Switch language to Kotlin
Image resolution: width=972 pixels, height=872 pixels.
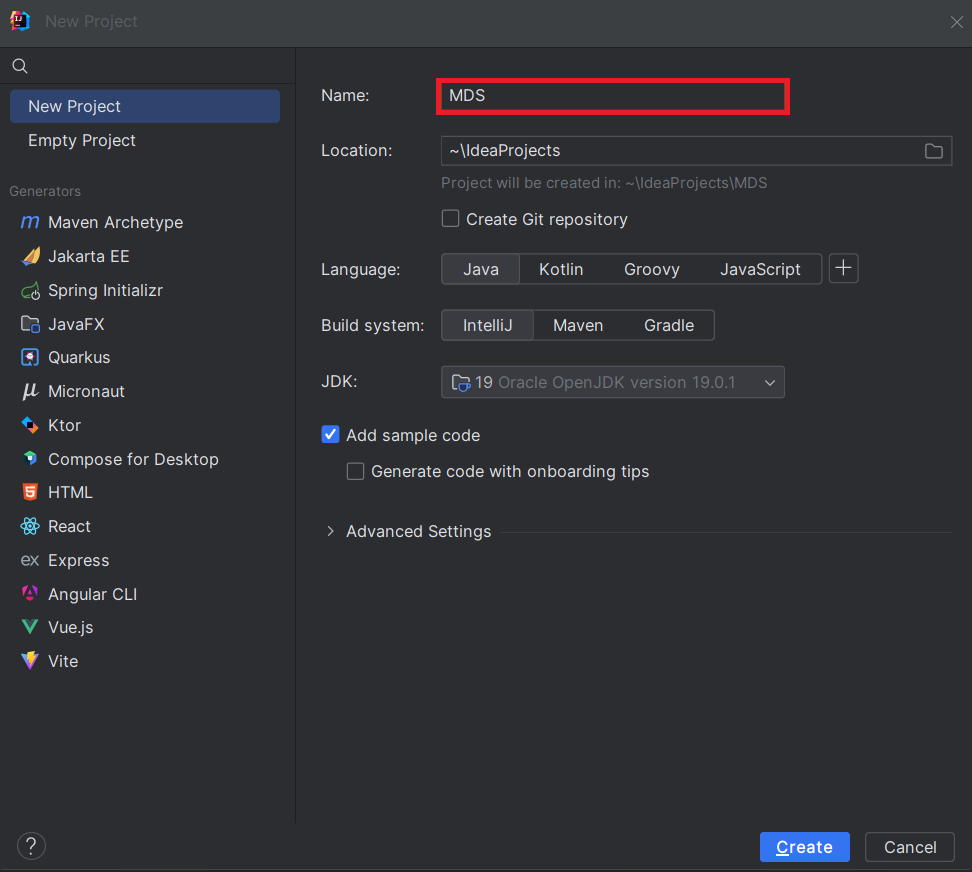coord(560,269)
